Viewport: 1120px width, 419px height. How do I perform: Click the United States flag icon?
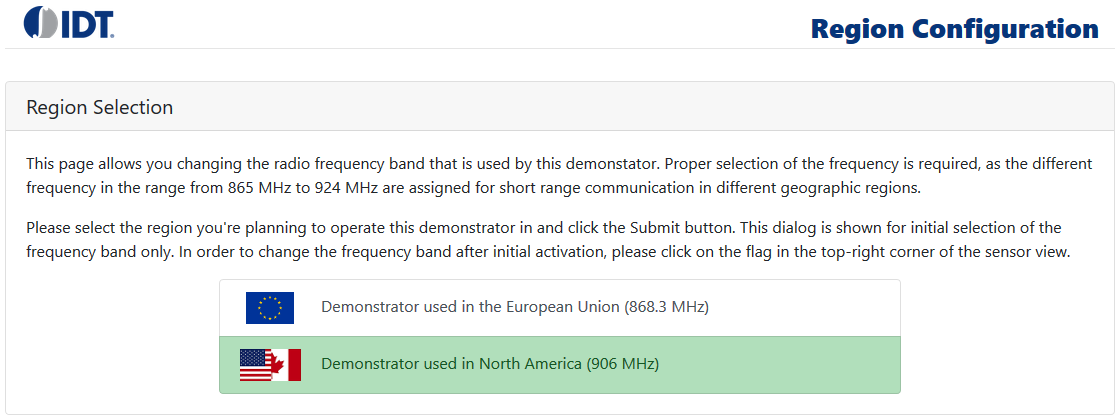pyautogui.click(x=255, y=365)
